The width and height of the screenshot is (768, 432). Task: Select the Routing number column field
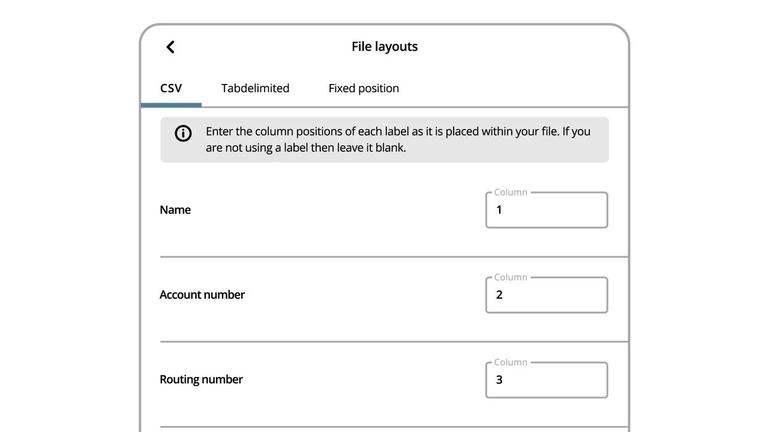pos(546,381)
